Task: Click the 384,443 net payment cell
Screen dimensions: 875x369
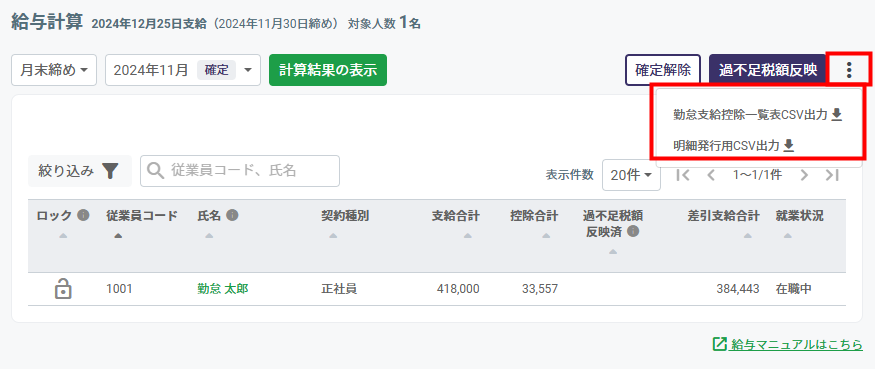Action: (x=738, y=289)
